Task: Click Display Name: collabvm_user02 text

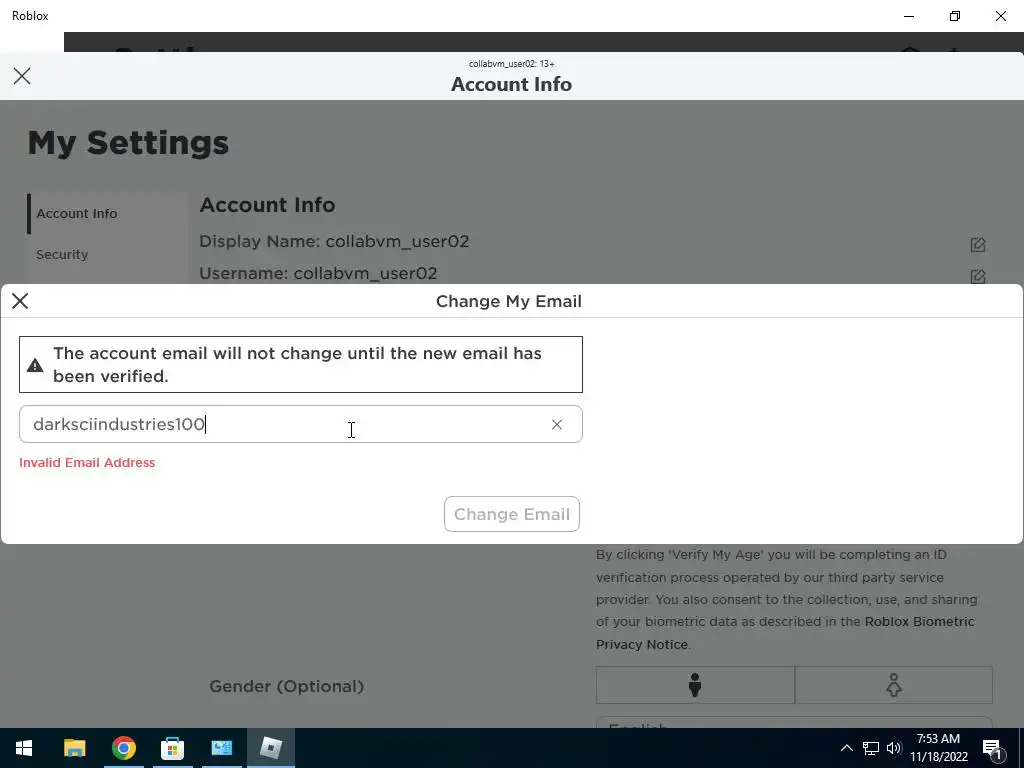Action: (x=334, y=242)
